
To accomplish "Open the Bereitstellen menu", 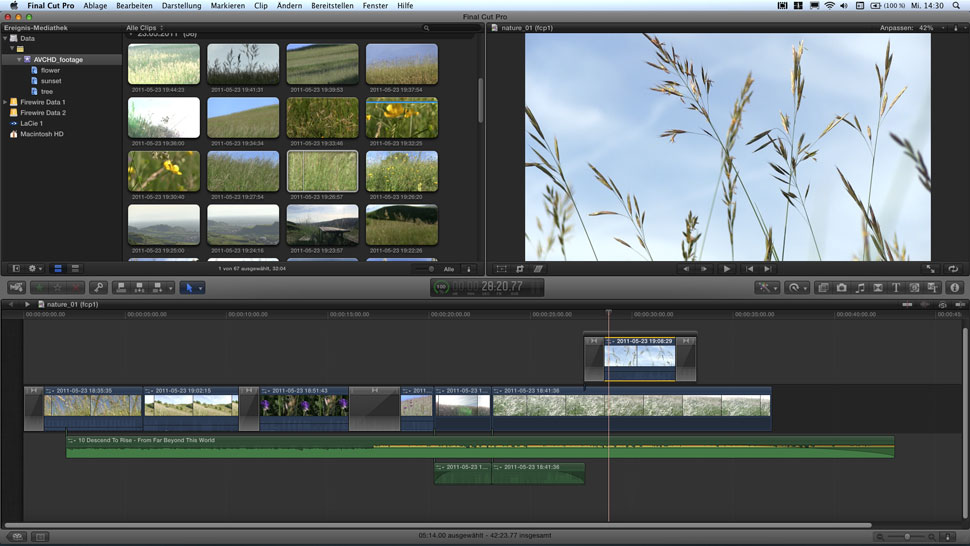I will coord(332,6).
